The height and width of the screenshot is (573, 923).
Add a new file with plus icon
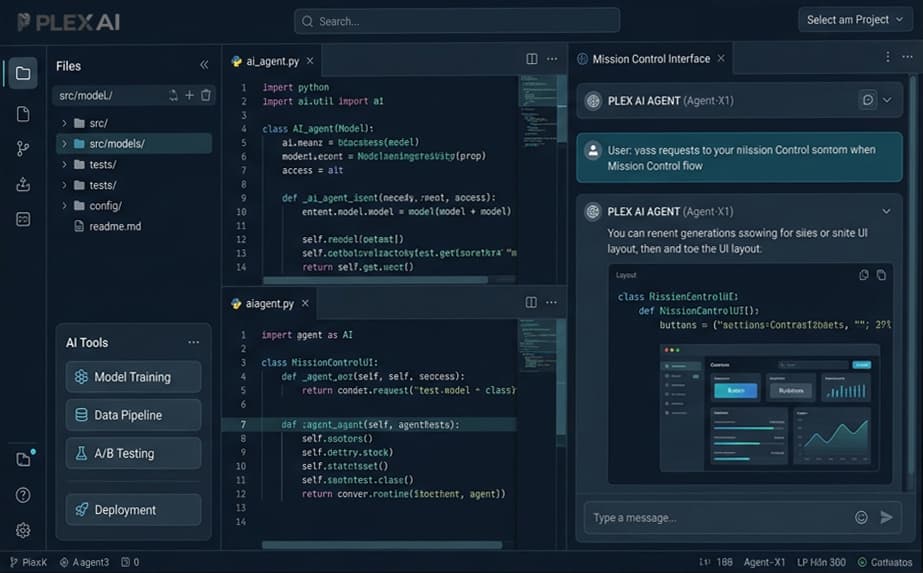pyautogui.click(x=190, y=95)
